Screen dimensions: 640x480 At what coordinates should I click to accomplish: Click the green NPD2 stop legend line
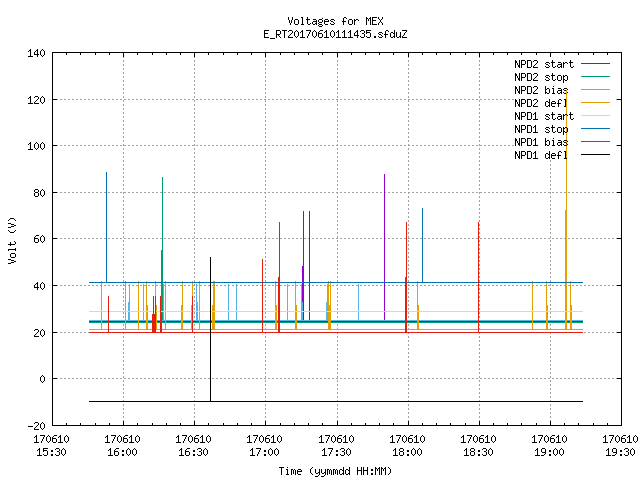coord(595,77)
